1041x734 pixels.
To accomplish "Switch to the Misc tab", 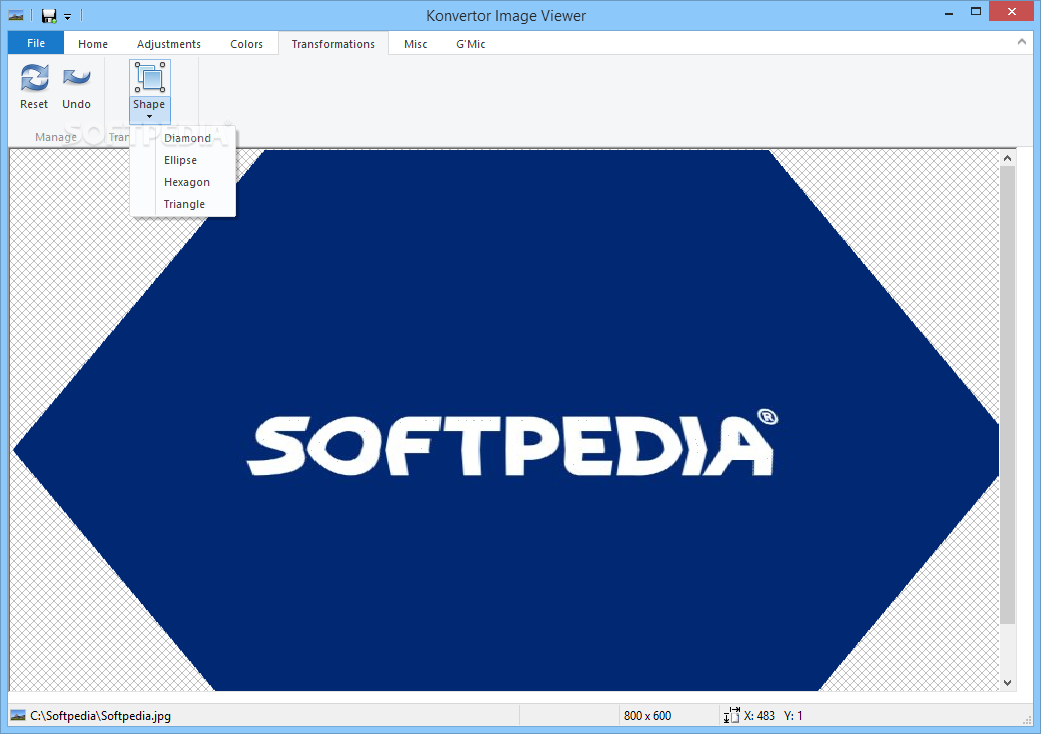I will coord(416,44).
